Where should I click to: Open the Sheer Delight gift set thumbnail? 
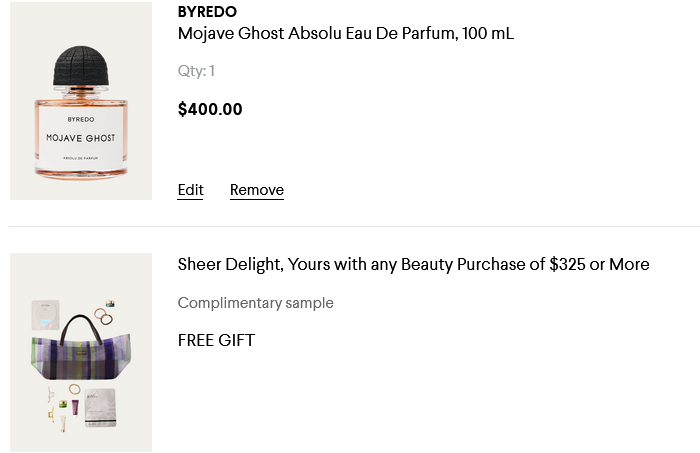click(x=81, y=352)
